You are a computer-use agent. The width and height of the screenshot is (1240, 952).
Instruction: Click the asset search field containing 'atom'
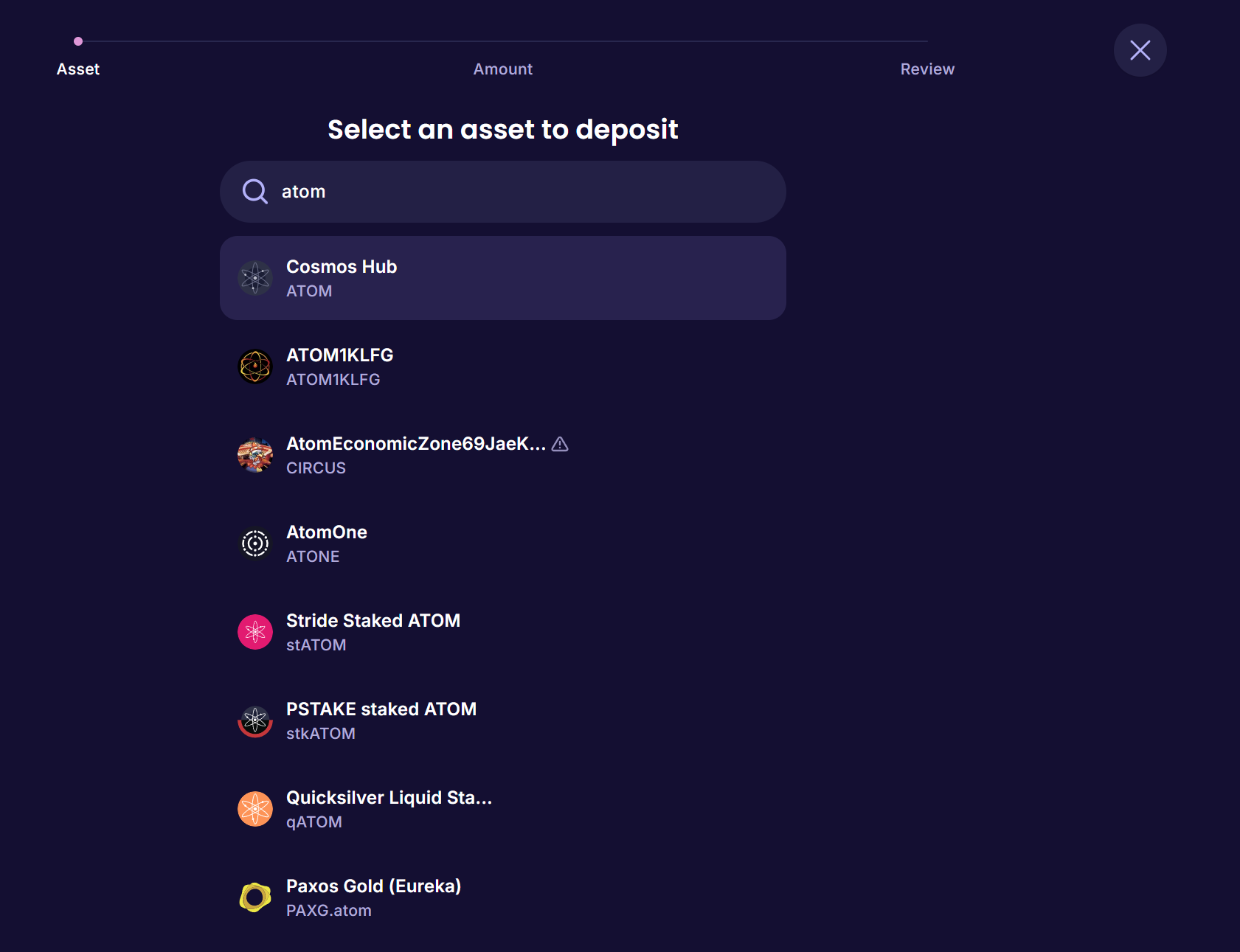click(x=503, y=192)
